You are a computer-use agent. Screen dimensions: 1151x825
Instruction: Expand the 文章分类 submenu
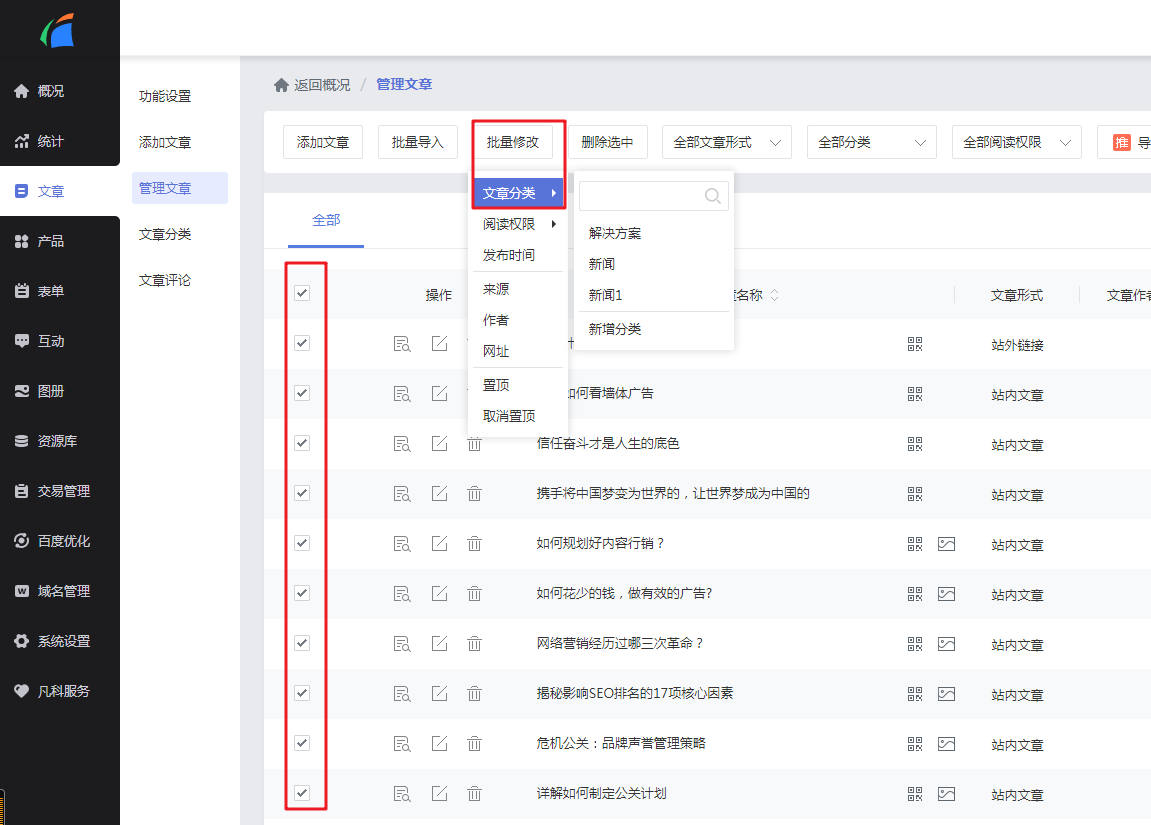click(518, 193)
